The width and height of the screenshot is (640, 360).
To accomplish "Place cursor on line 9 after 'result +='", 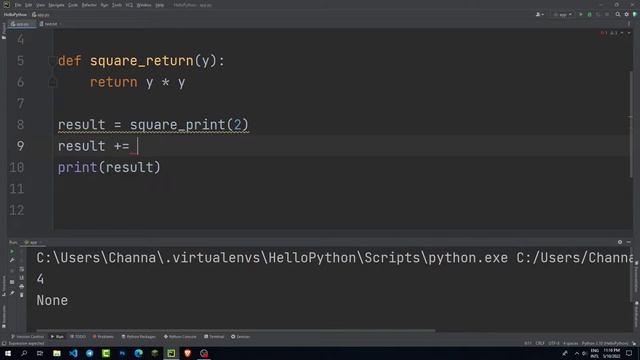I will pos(138,146).
